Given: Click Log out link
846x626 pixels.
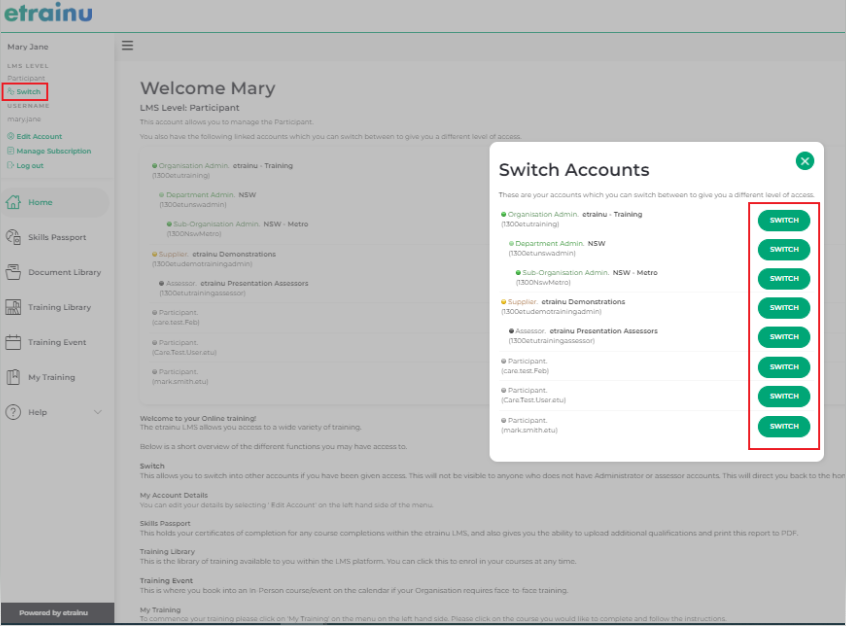Looking at the screenshot, I should point(25,166).
